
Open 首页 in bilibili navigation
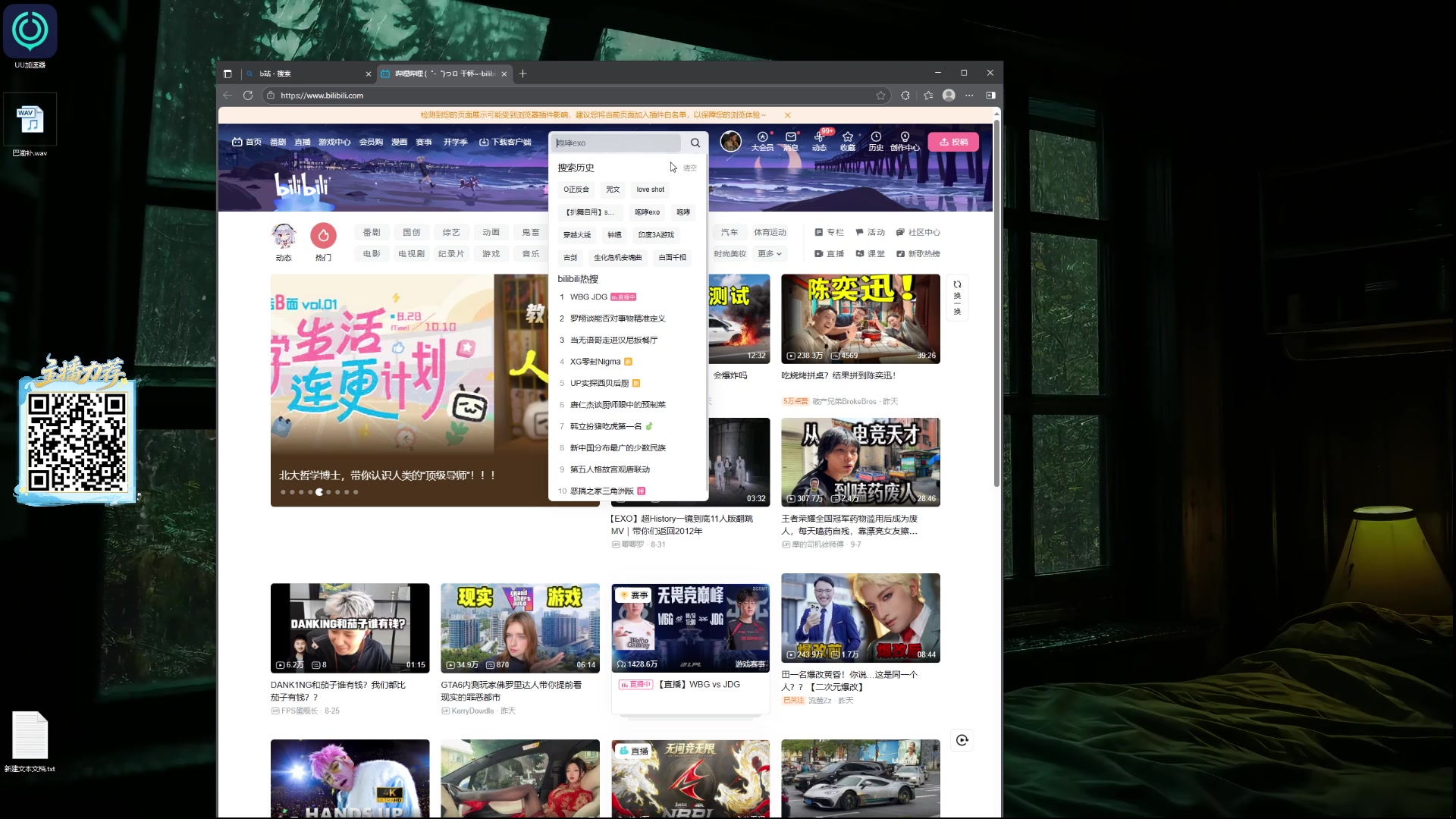click(246, 142)
